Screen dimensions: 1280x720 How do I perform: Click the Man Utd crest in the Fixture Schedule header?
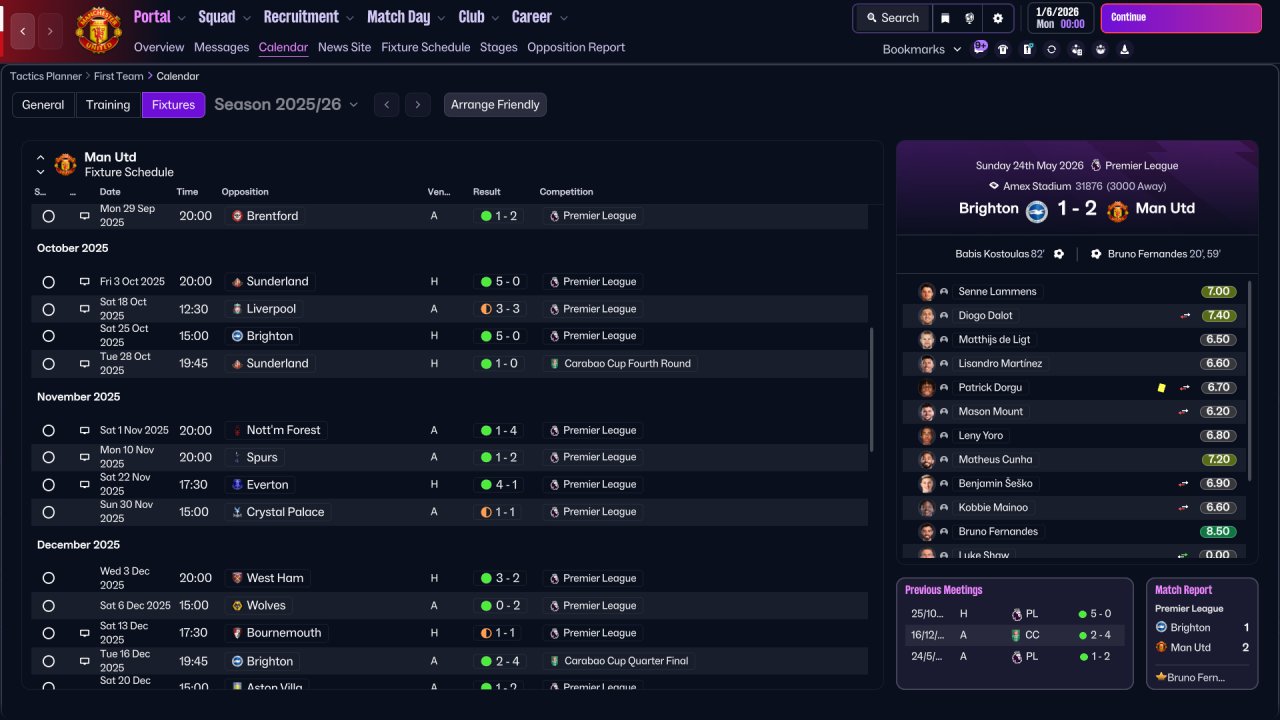click(65, 164)
